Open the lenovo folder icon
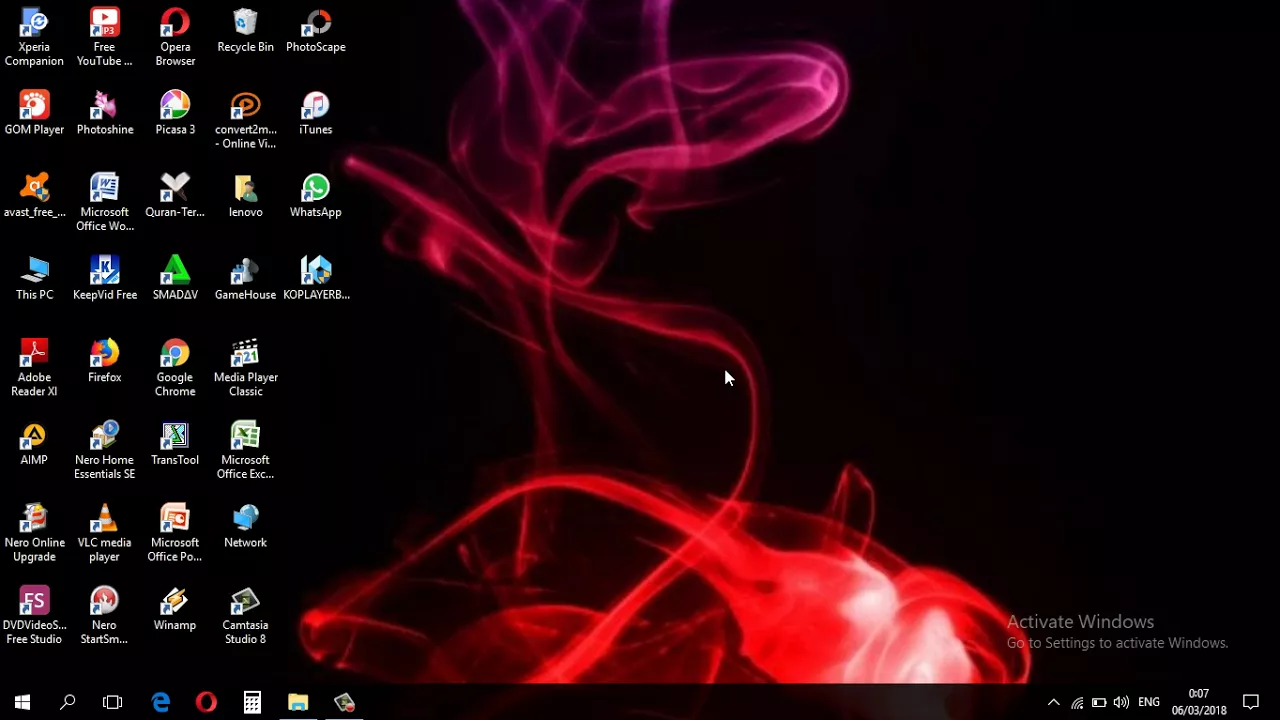1280x720 pixels. [x=245, y=197]
